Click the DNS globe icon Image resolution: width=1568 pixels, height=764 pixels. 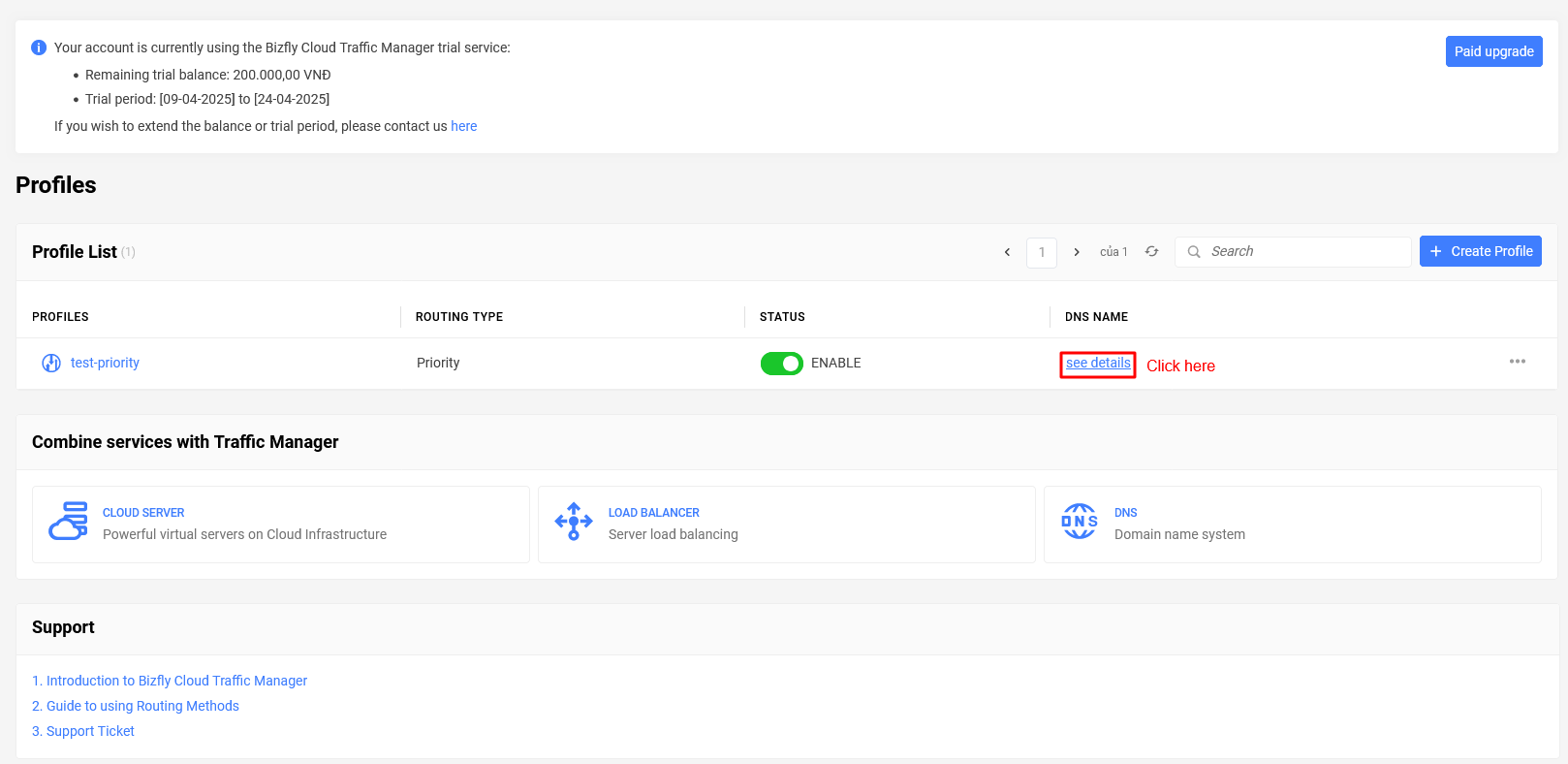tap(1080, 521)
